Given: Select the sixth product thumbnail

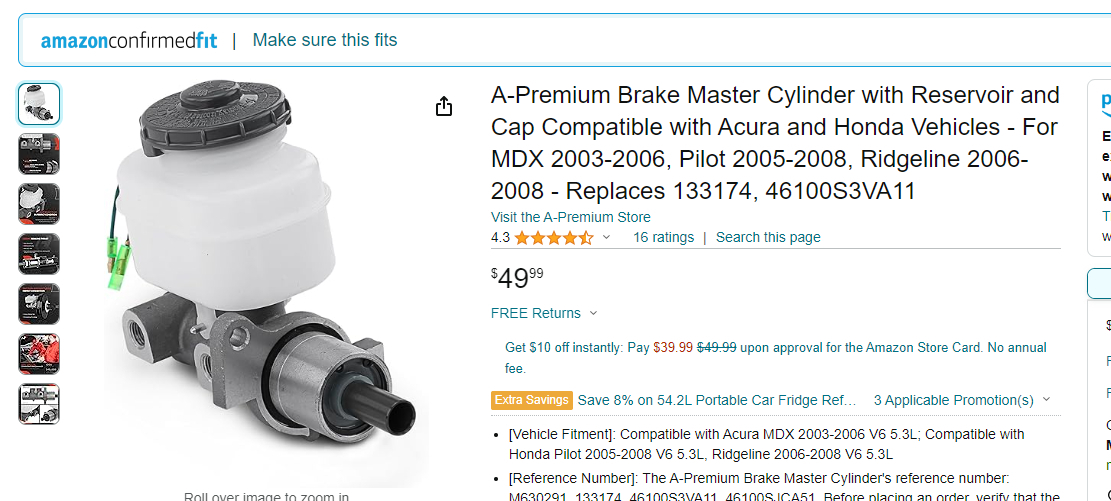Looking at the screenshot, I should [x=39, y=354].
